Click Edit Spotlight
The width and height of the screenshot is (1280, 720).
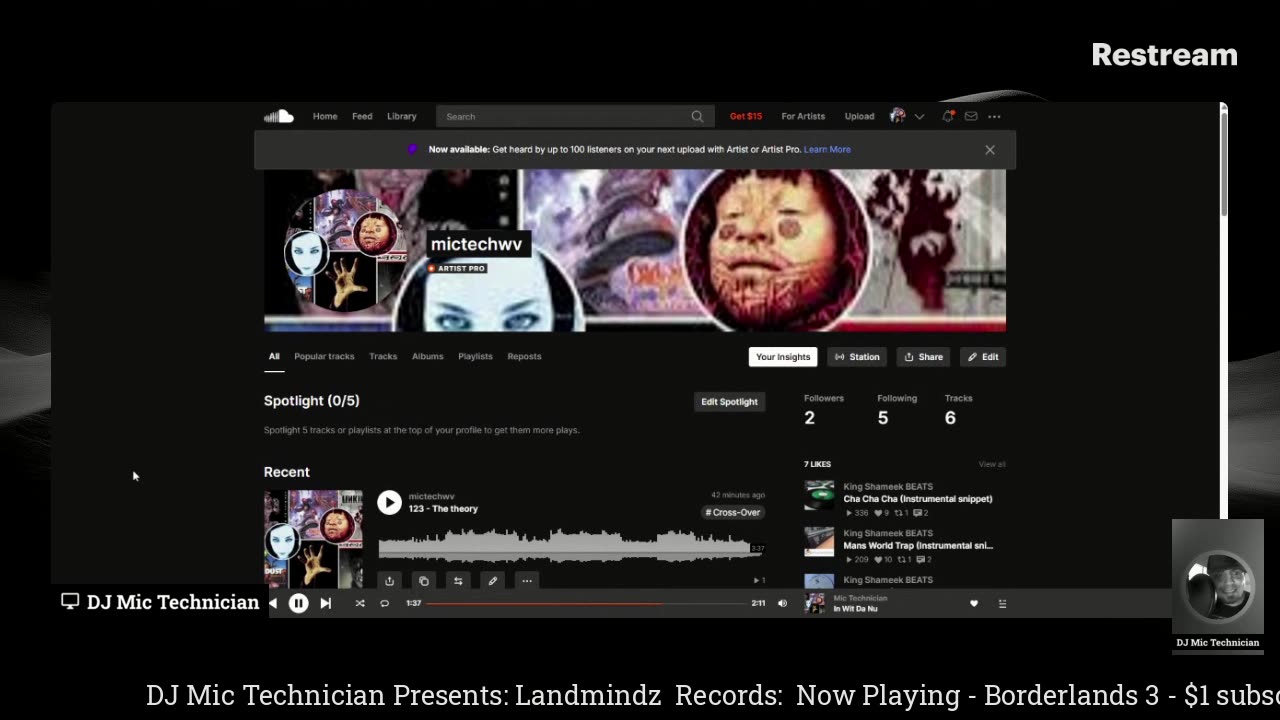click(729, 402)
